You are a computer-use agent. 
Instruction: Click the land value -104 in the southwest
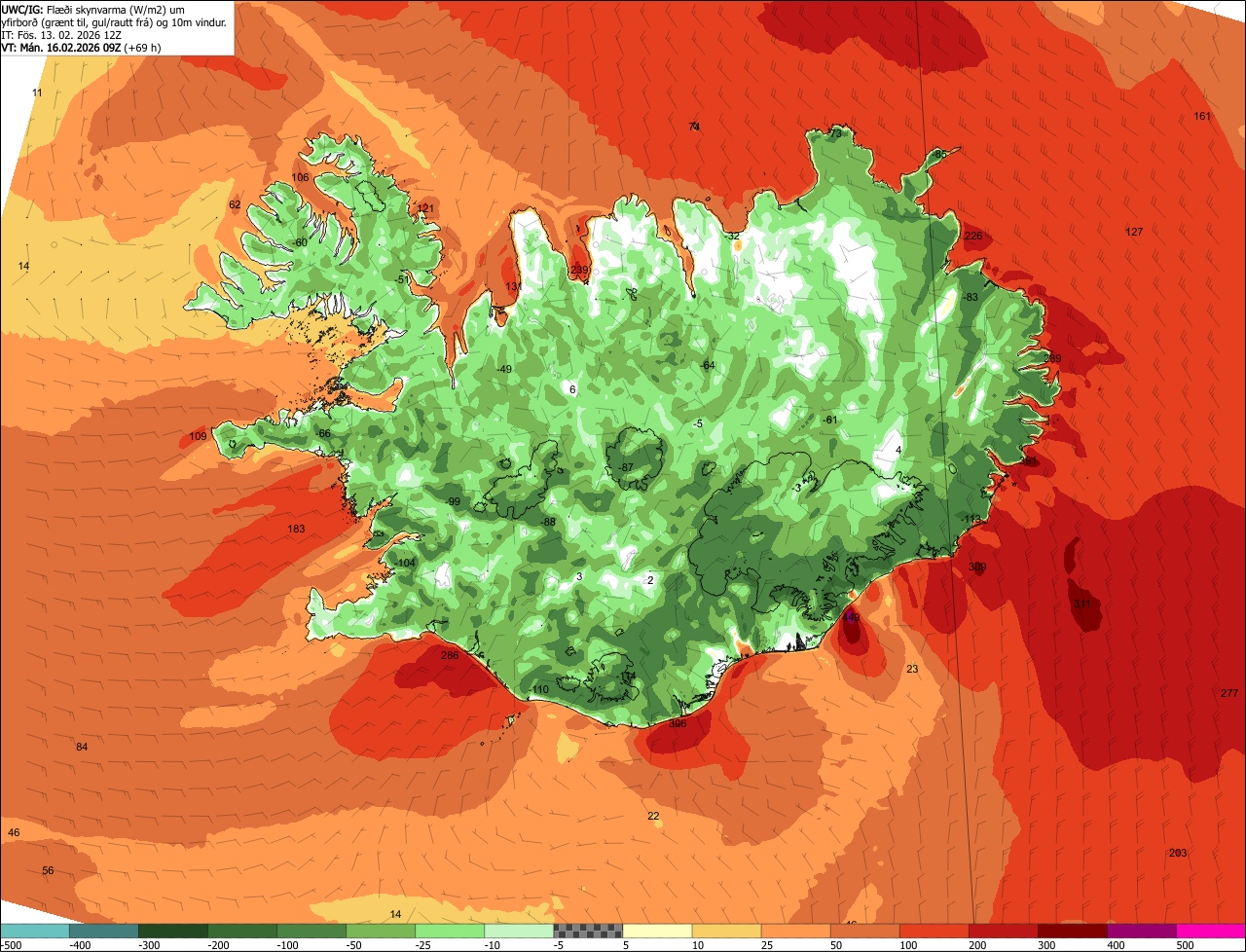point(404,564)
